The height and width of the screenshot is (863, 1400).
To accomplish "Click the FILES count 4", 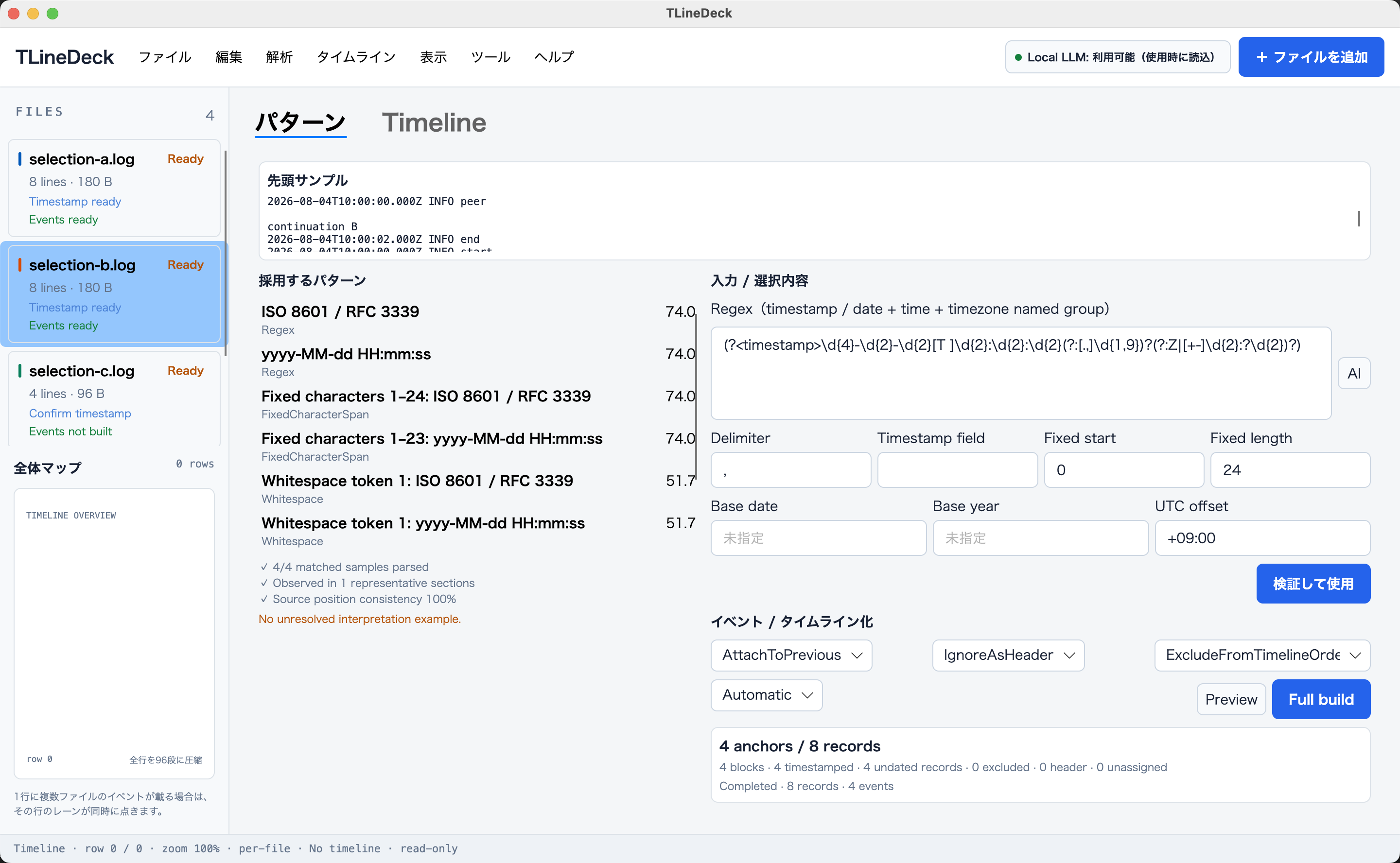I will tap(210, 115).
